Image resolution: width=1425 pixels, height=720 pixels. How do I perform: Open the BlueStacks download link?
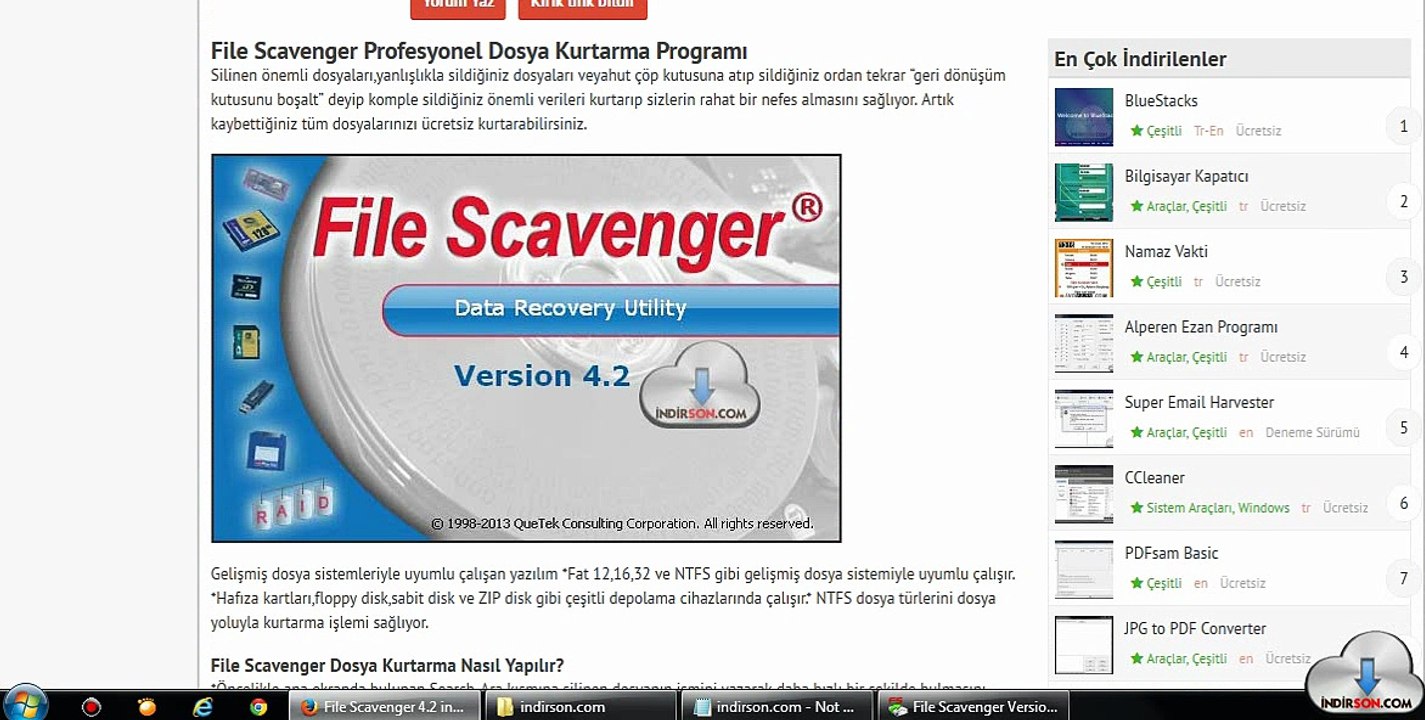(x=1161, y=101)
